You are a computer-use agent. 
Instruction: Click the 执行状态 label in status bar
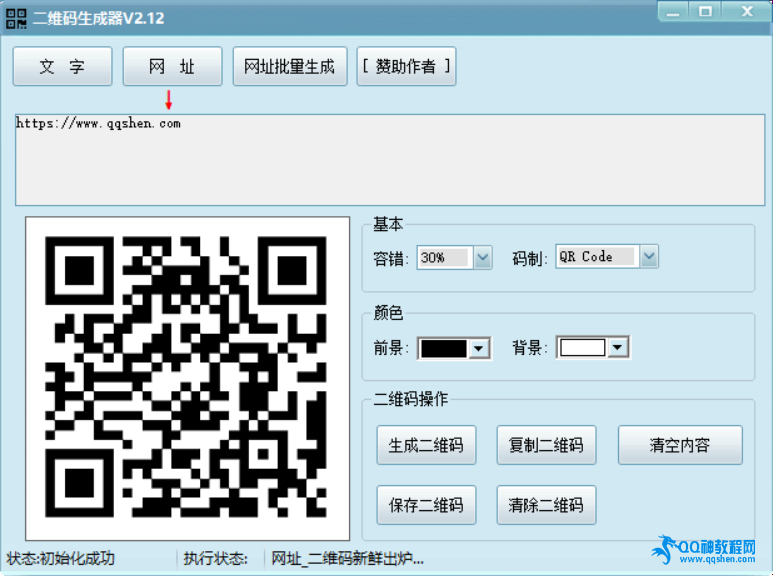pos(215,558)
